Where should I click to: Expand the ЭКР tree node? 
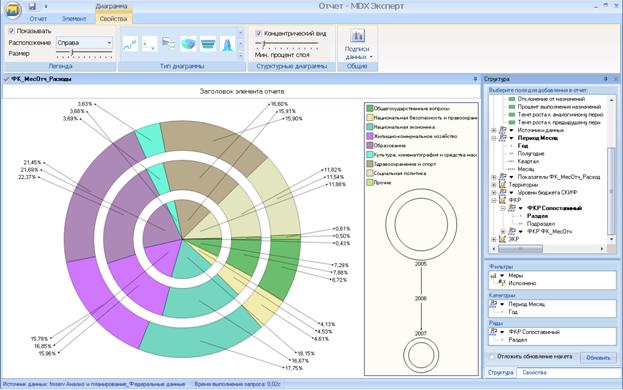pyautogui.click(x=493, y=239)
